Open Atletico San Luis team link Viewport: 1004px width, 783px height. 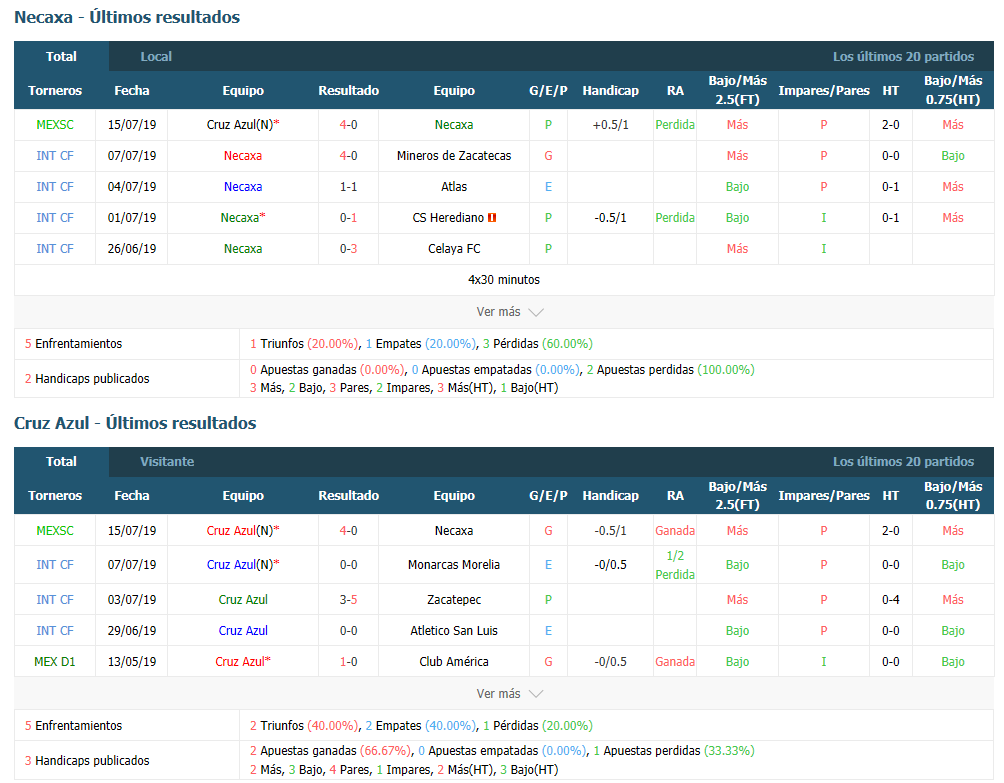[x=454, y=631]
